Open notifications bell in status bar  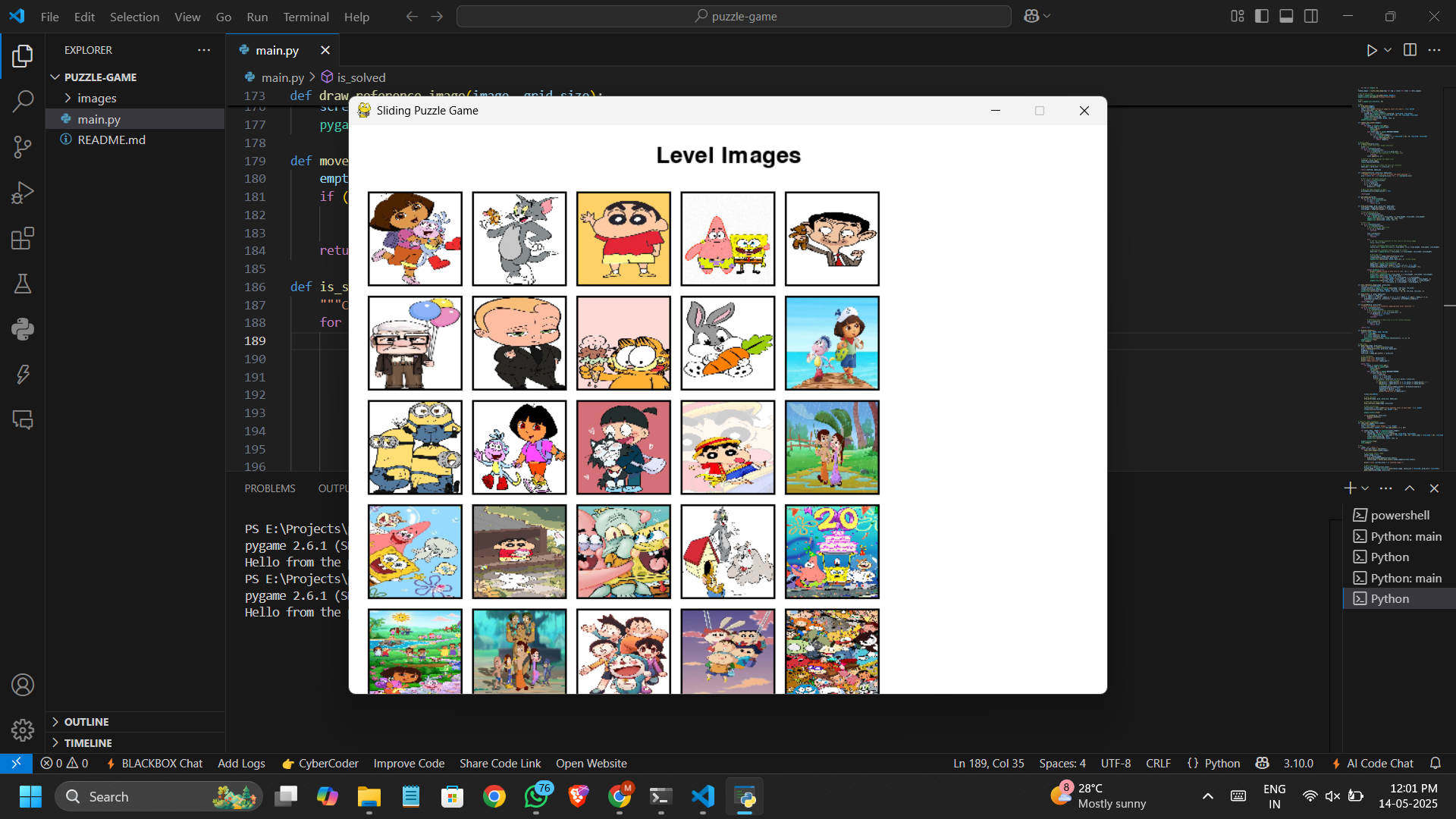1436,763
